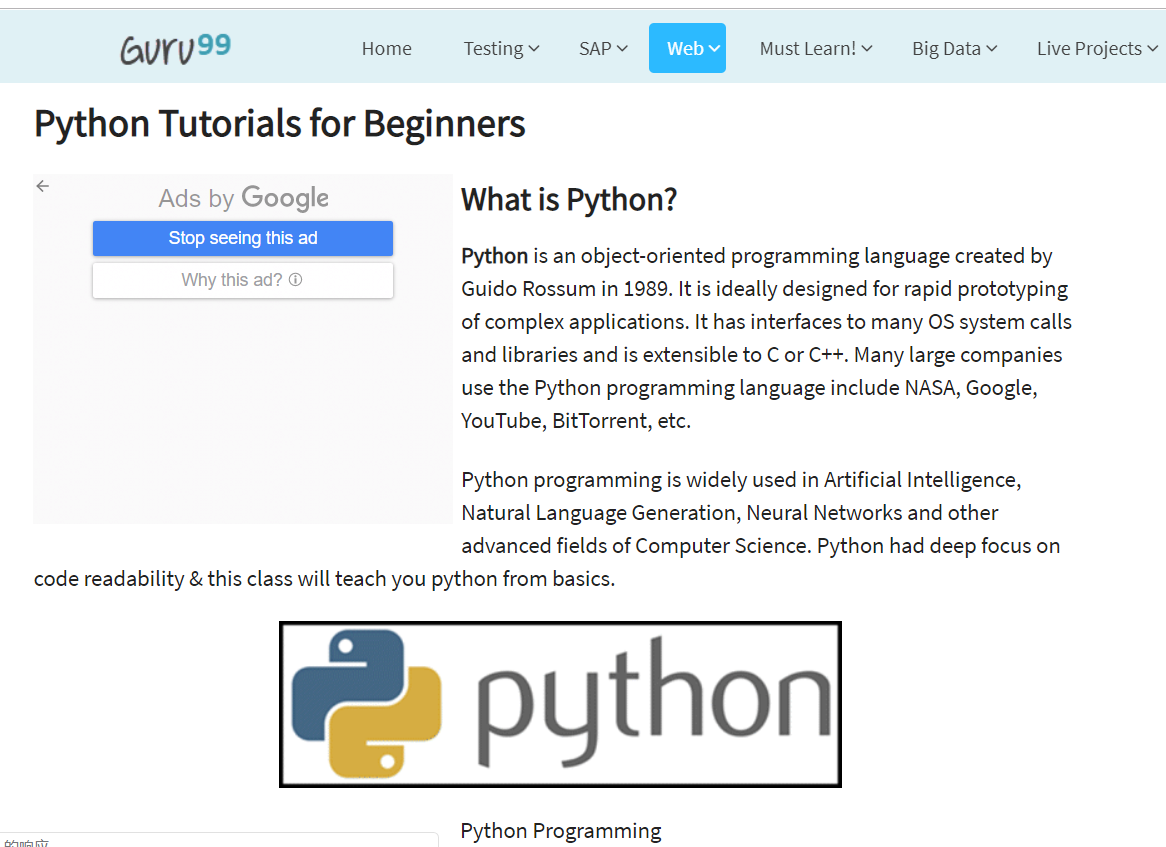Expand the chevron next to Web
This screenshot has width=1166, height=847.
point(715,48)
